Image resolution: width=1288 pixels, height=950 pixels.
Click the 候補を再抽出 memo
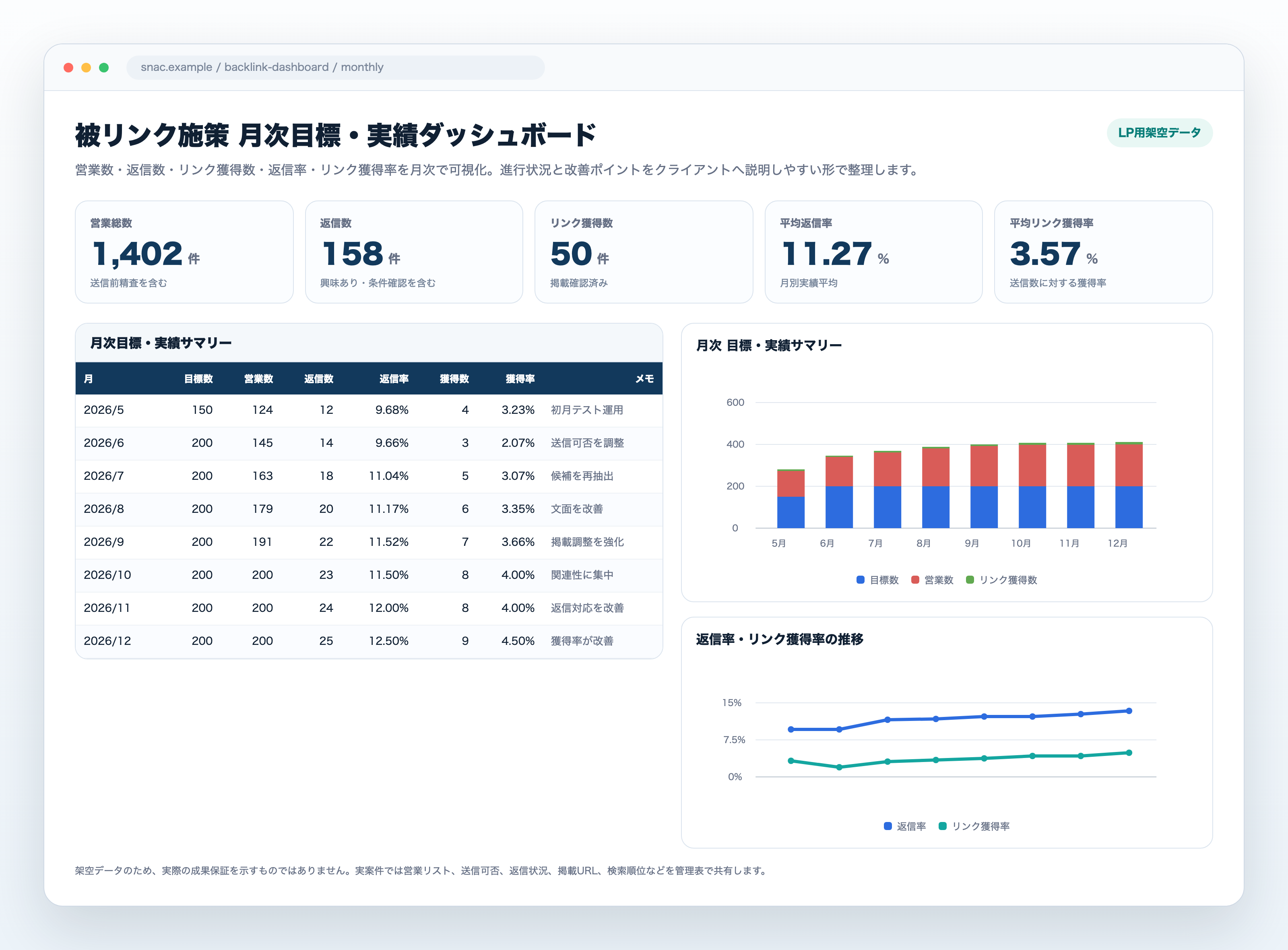coord(582,475)
